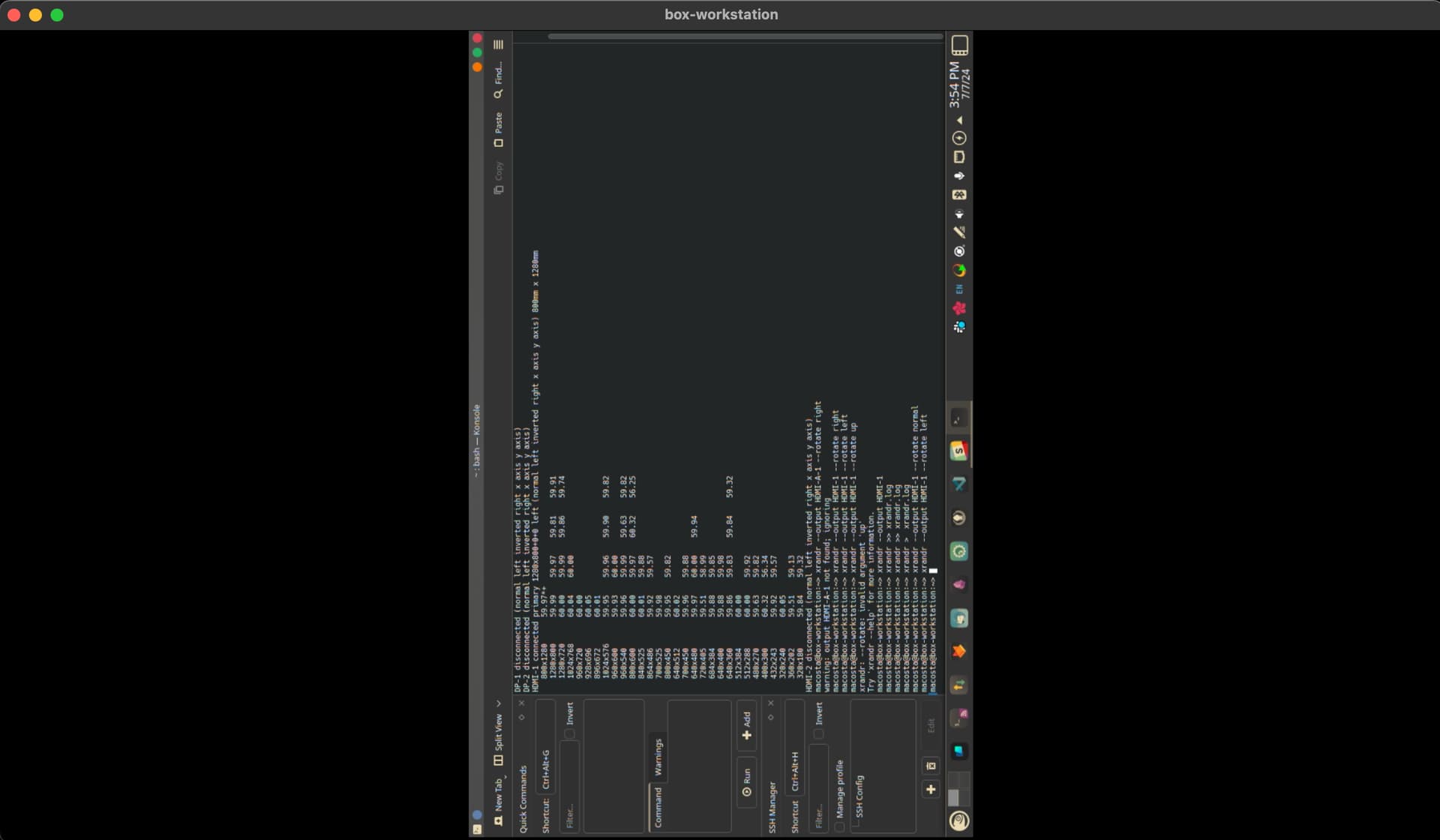
Task: Select the Command tab
Action: click(x=658, y=807)
